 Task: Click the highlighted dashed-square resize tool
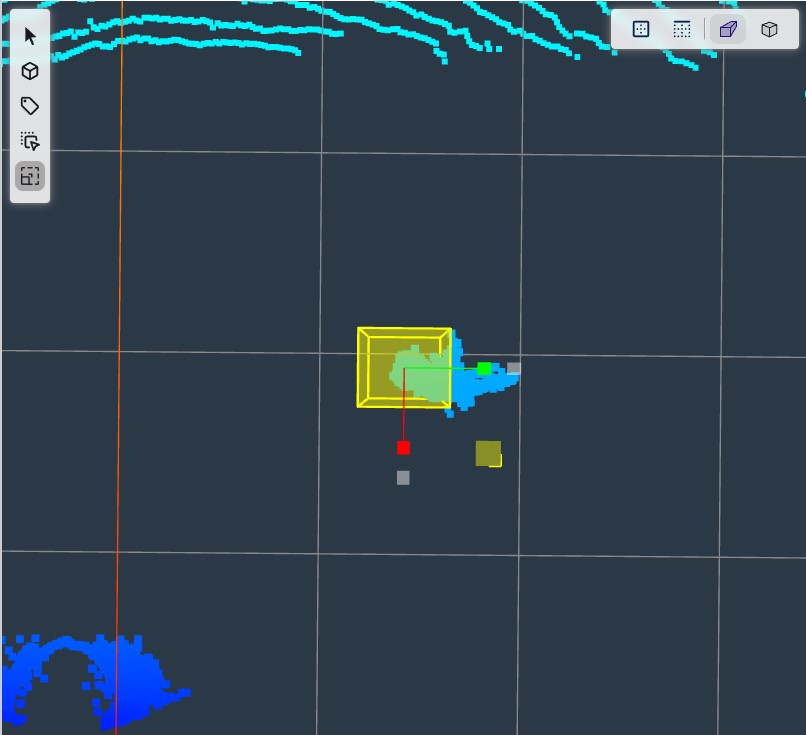click(x=30, y=177)
